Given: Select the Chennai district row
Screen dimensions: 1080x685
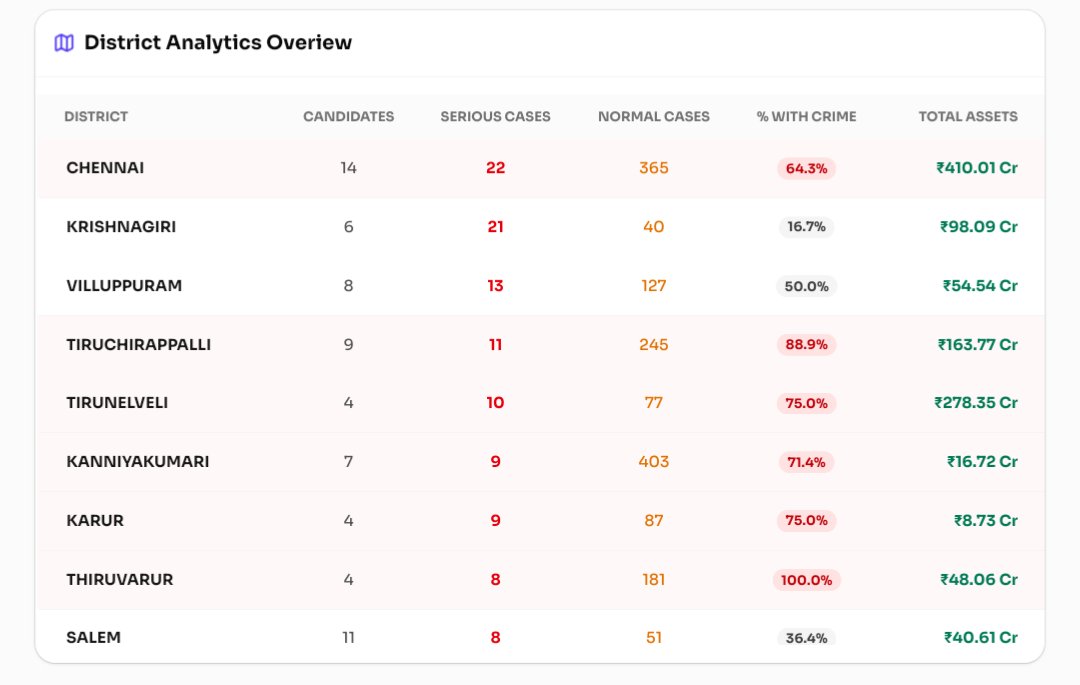Looking at the screenshot, I should click(105, 168).
